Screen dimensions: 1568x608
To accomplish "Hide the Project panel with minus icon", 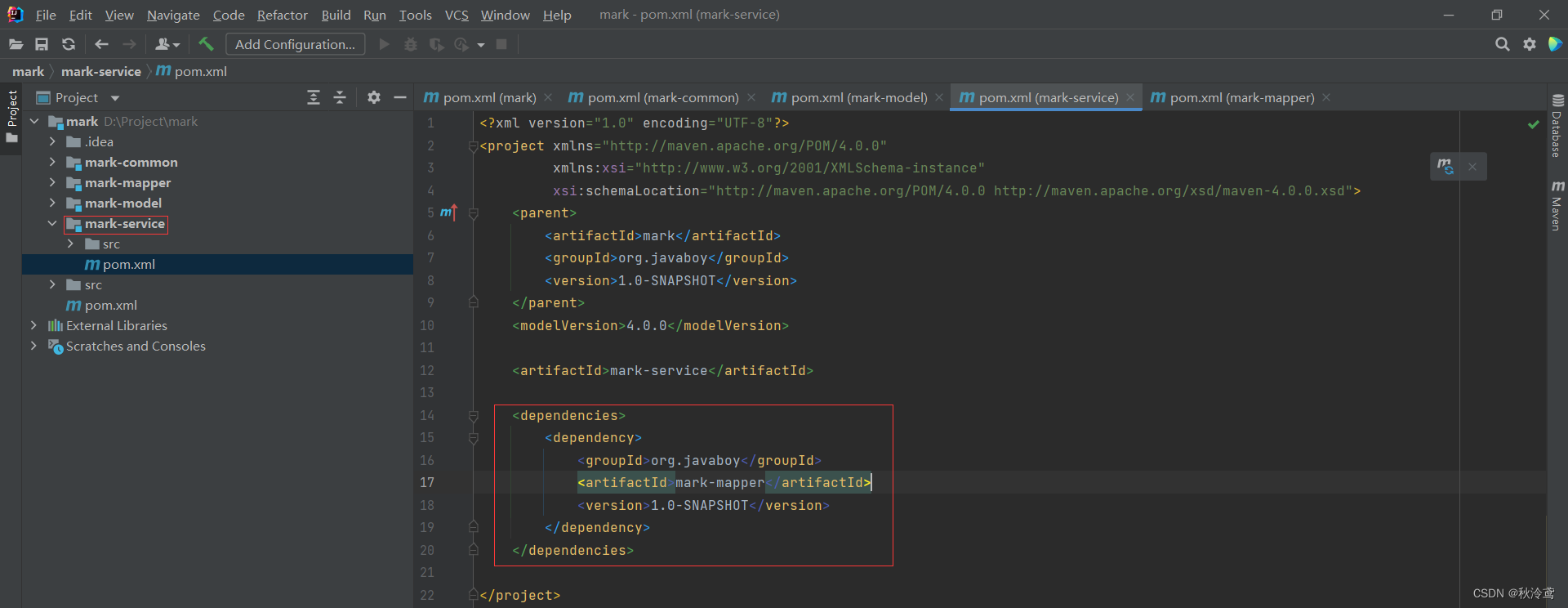I will pyautogui.click(x=400, y=97).
